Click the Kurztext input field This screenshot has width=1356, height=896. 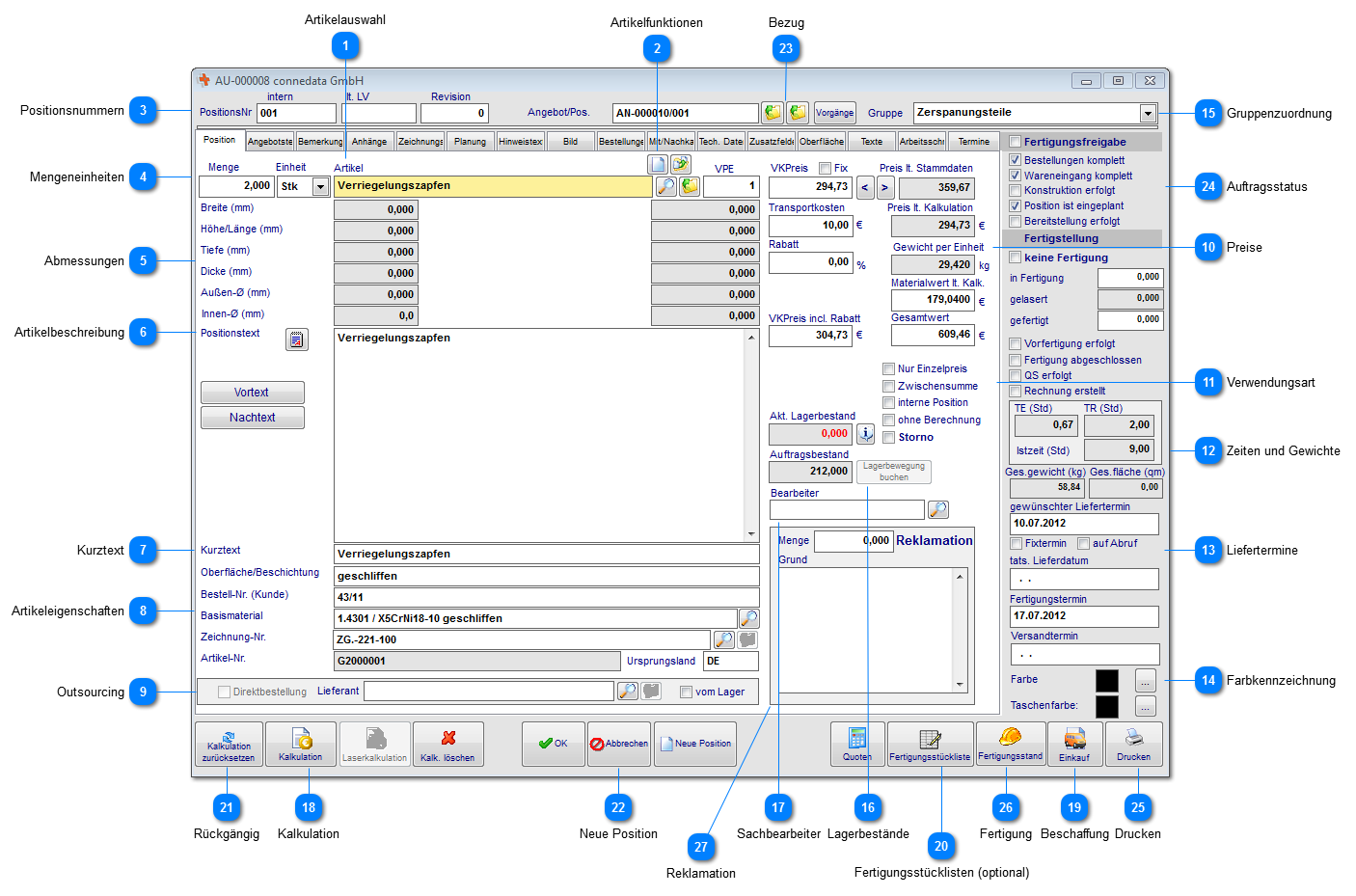[547, 555]
